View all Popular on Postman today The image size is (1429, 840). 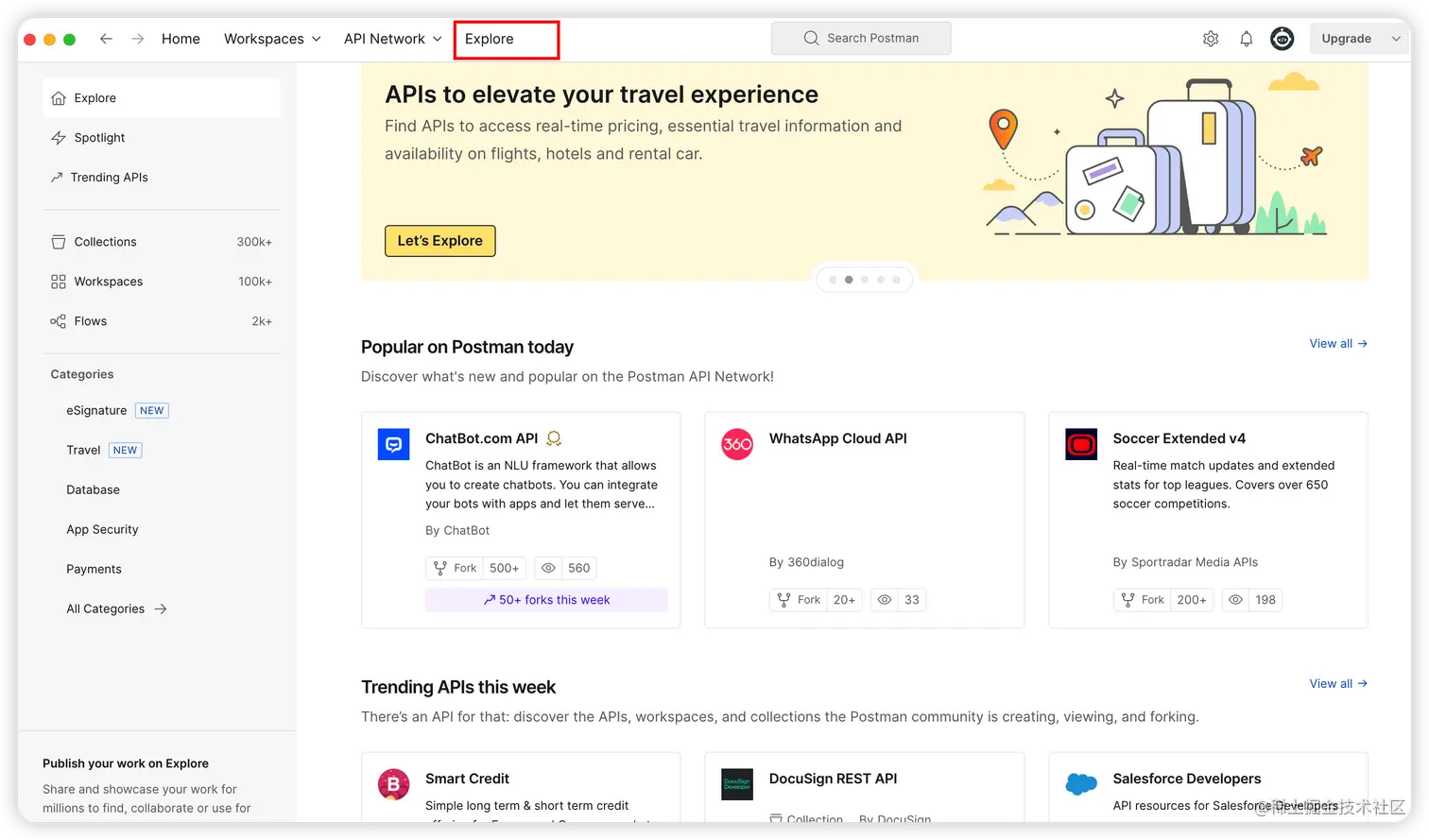1338,344
